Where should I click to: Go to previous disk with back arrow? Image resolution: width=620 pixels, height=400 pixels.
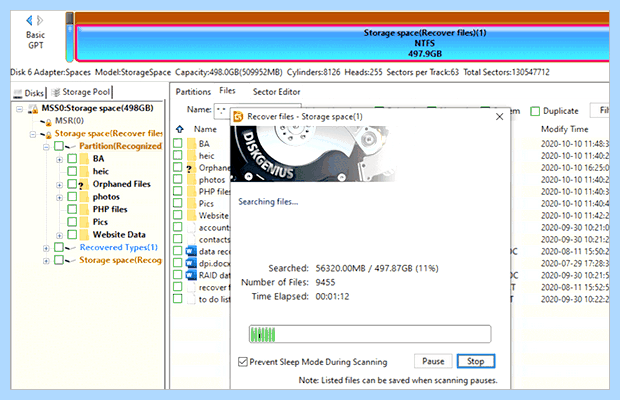pos(29,20)
